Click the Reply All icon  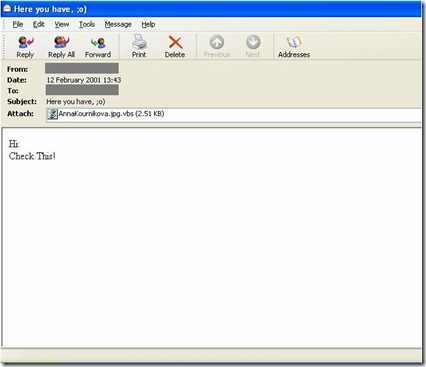pos(62,42)
